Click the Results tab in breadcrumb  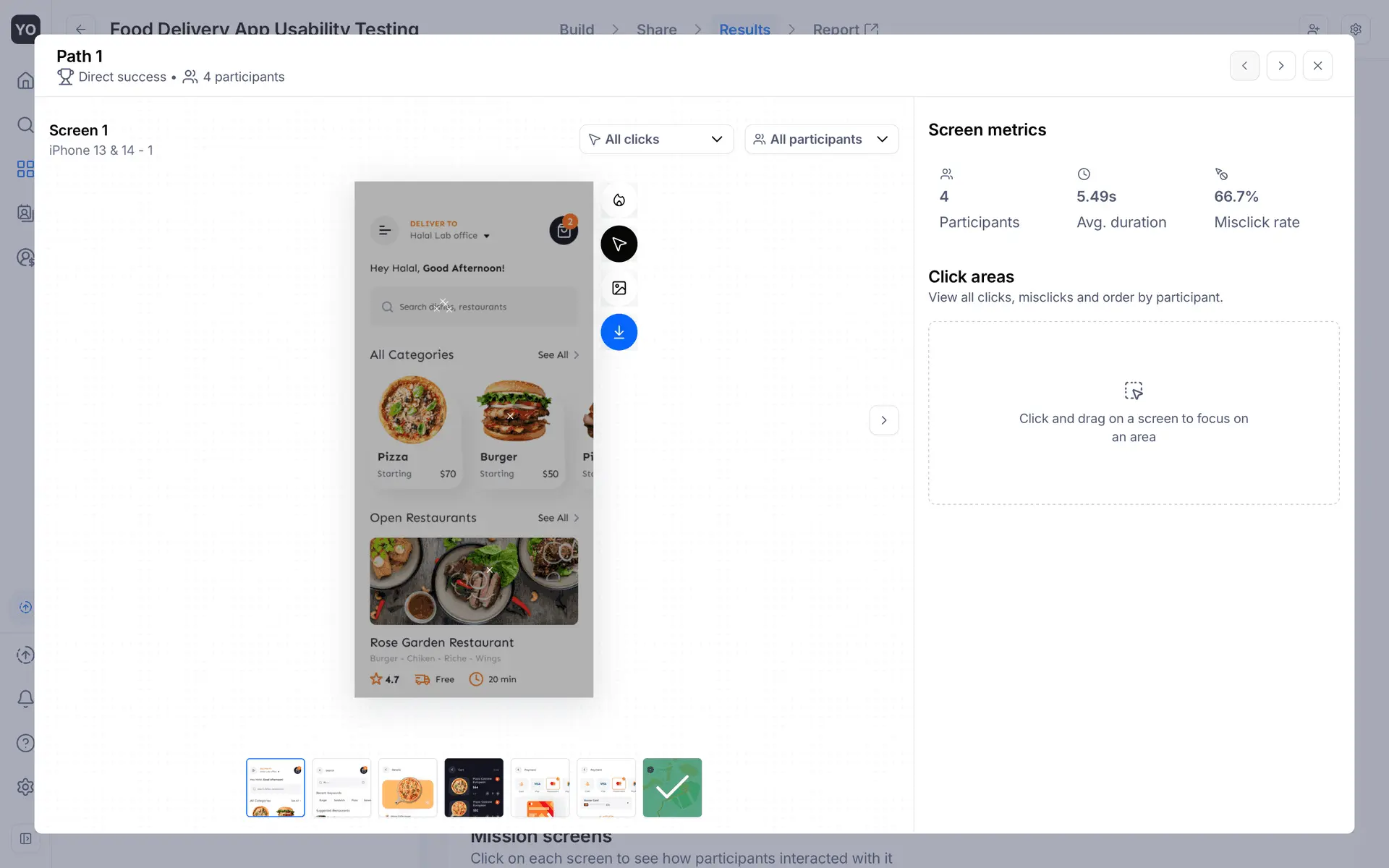[x=744, y=29]
